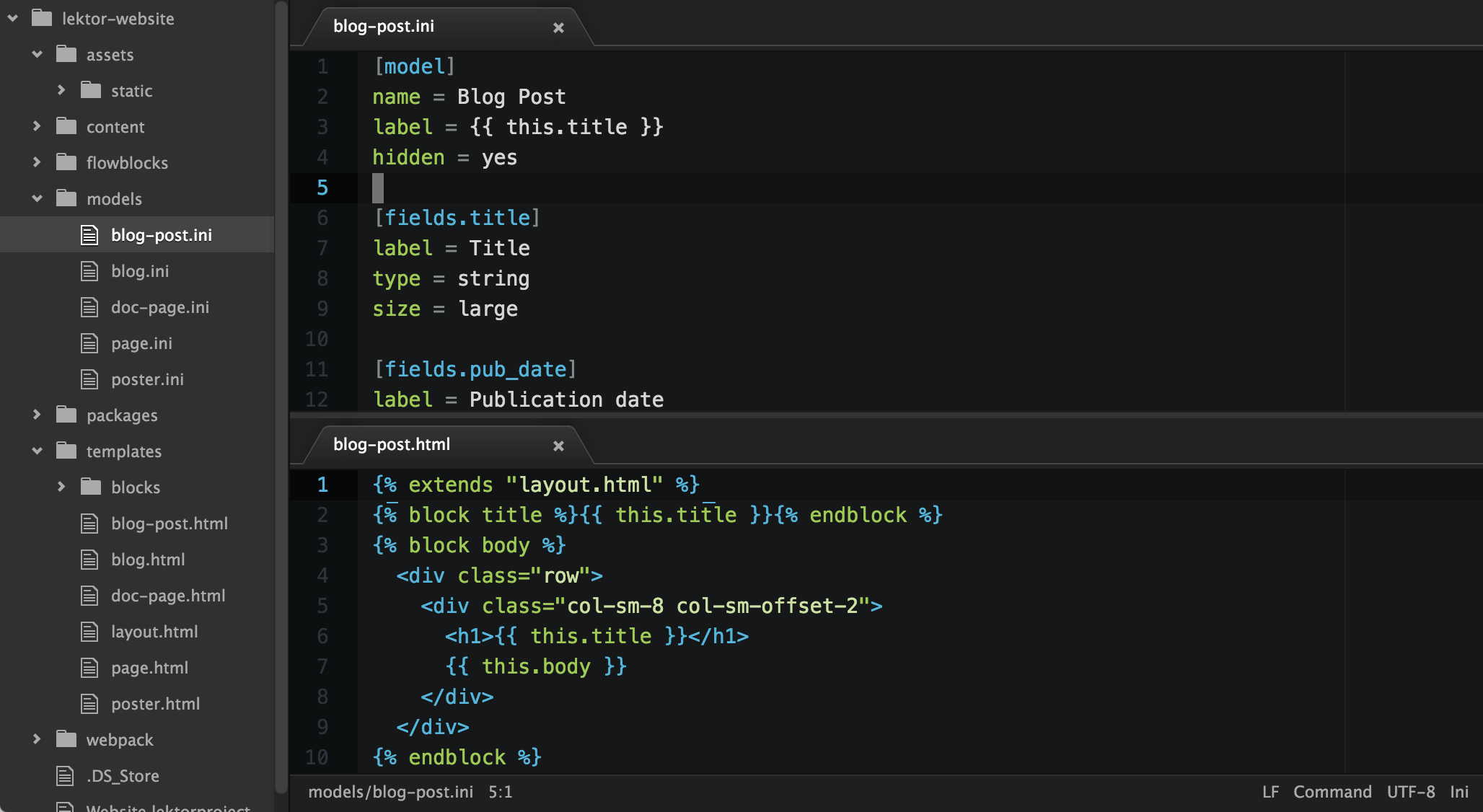1483x812 pixels.
Task: Click the 5:1 cursor position indicator
Action: 500,792
